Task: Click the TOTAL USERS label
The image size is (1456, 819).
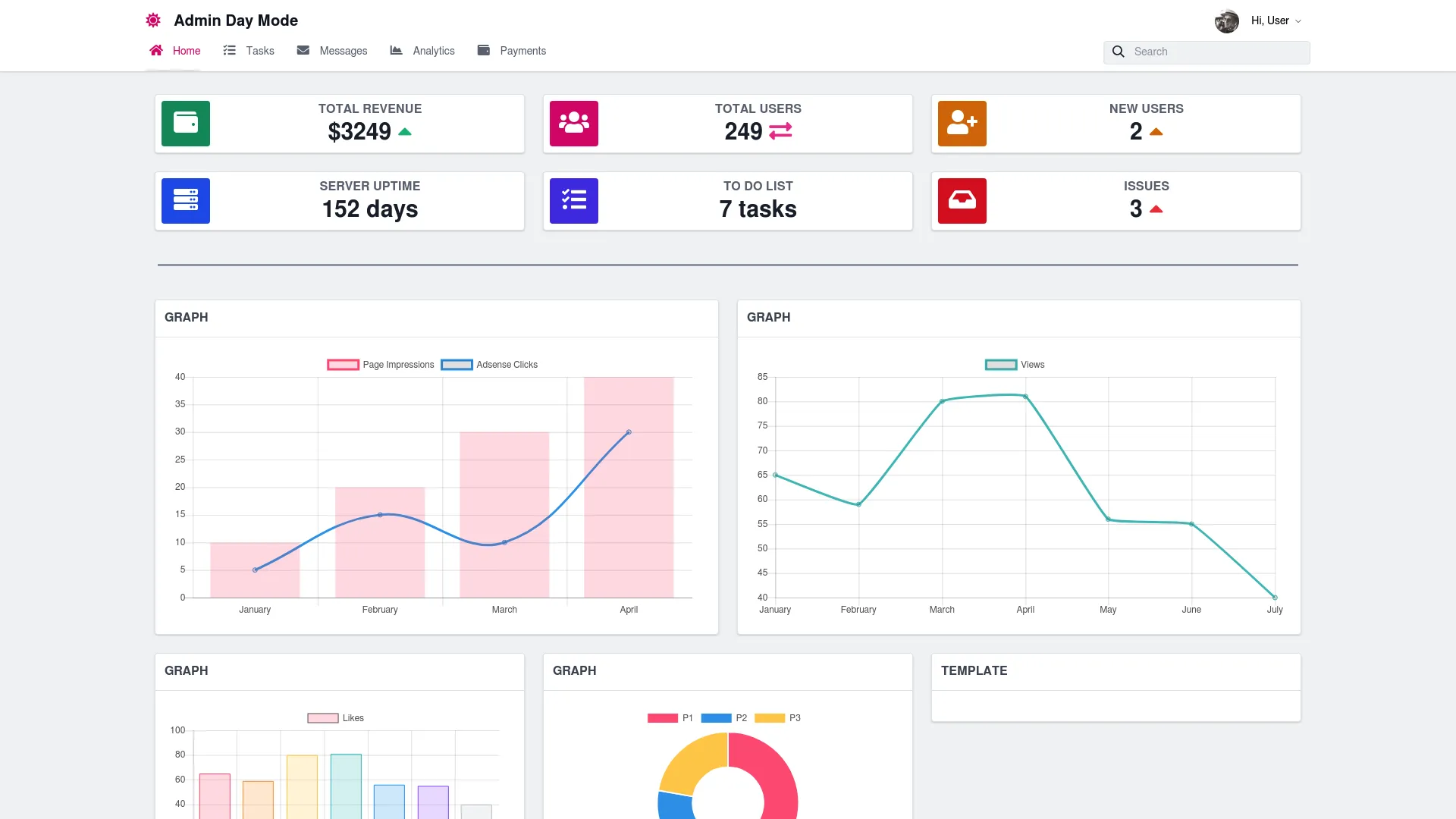Action: coord(758,108)
